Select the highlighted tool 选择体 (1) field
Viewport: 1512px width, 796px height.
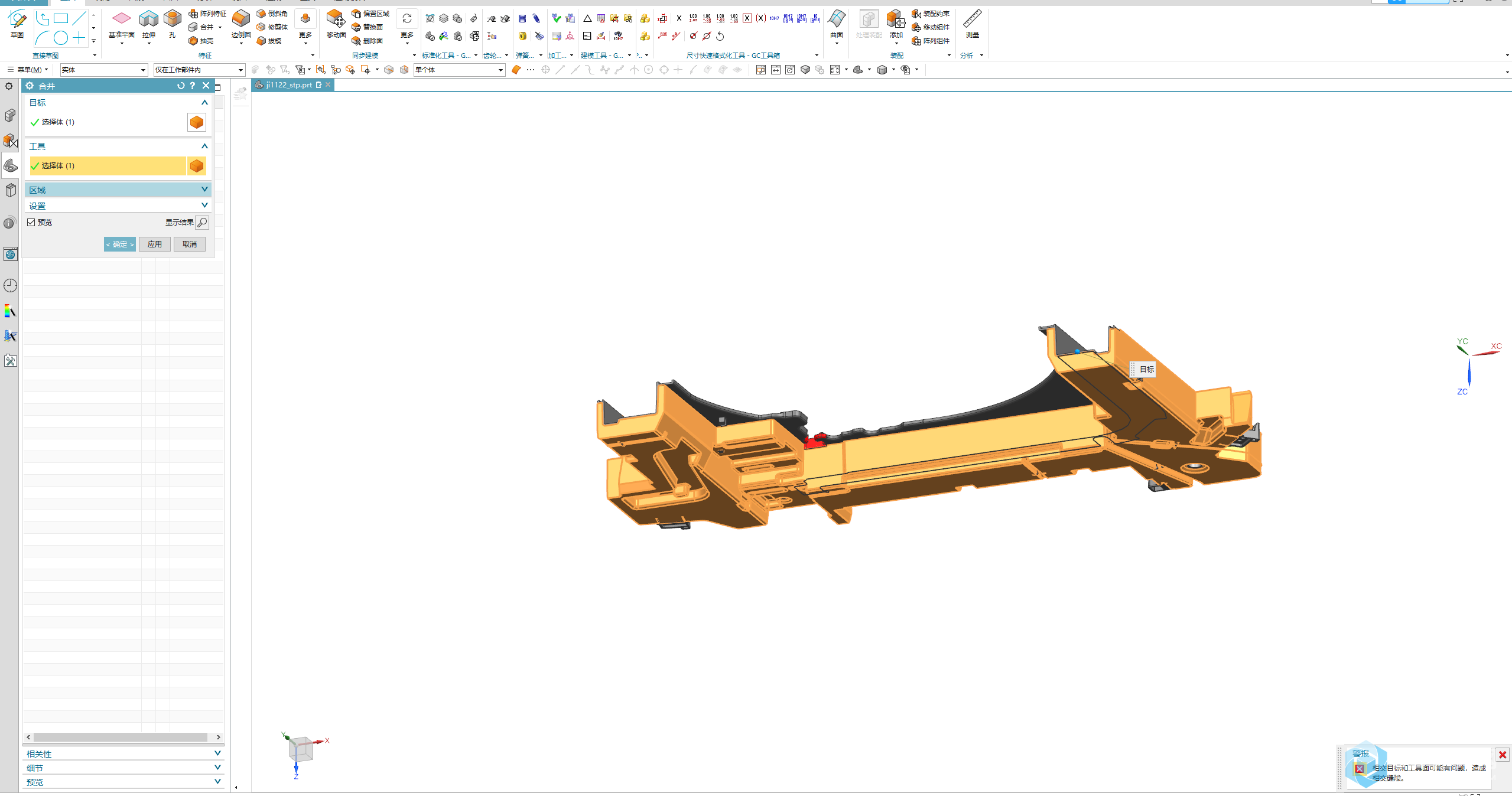coord(108,166)
